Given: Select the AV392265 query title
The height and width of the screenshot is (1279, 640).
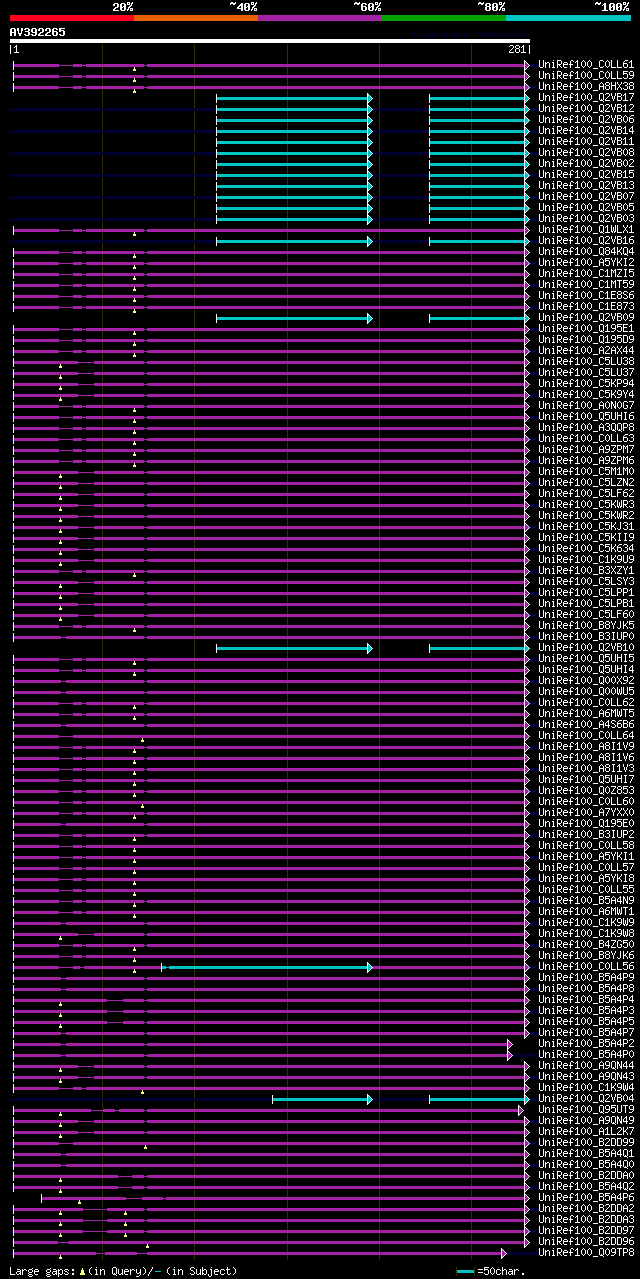Looking at the screenshot, I should [x=38, y=32].
